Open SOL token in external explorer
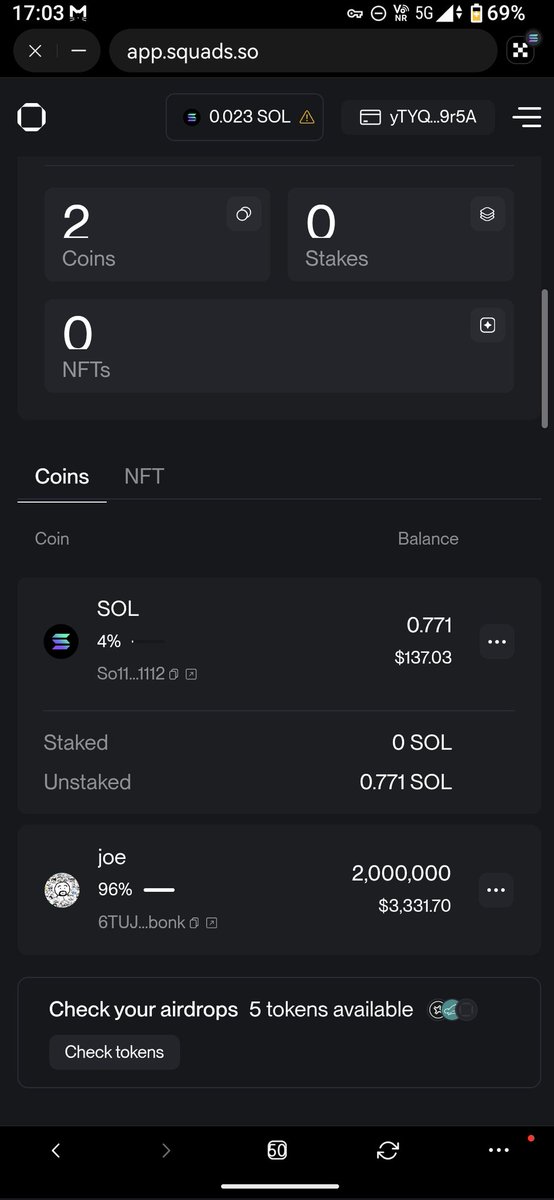This screenshot has width=554, height=1200. [x=191, y=674]
